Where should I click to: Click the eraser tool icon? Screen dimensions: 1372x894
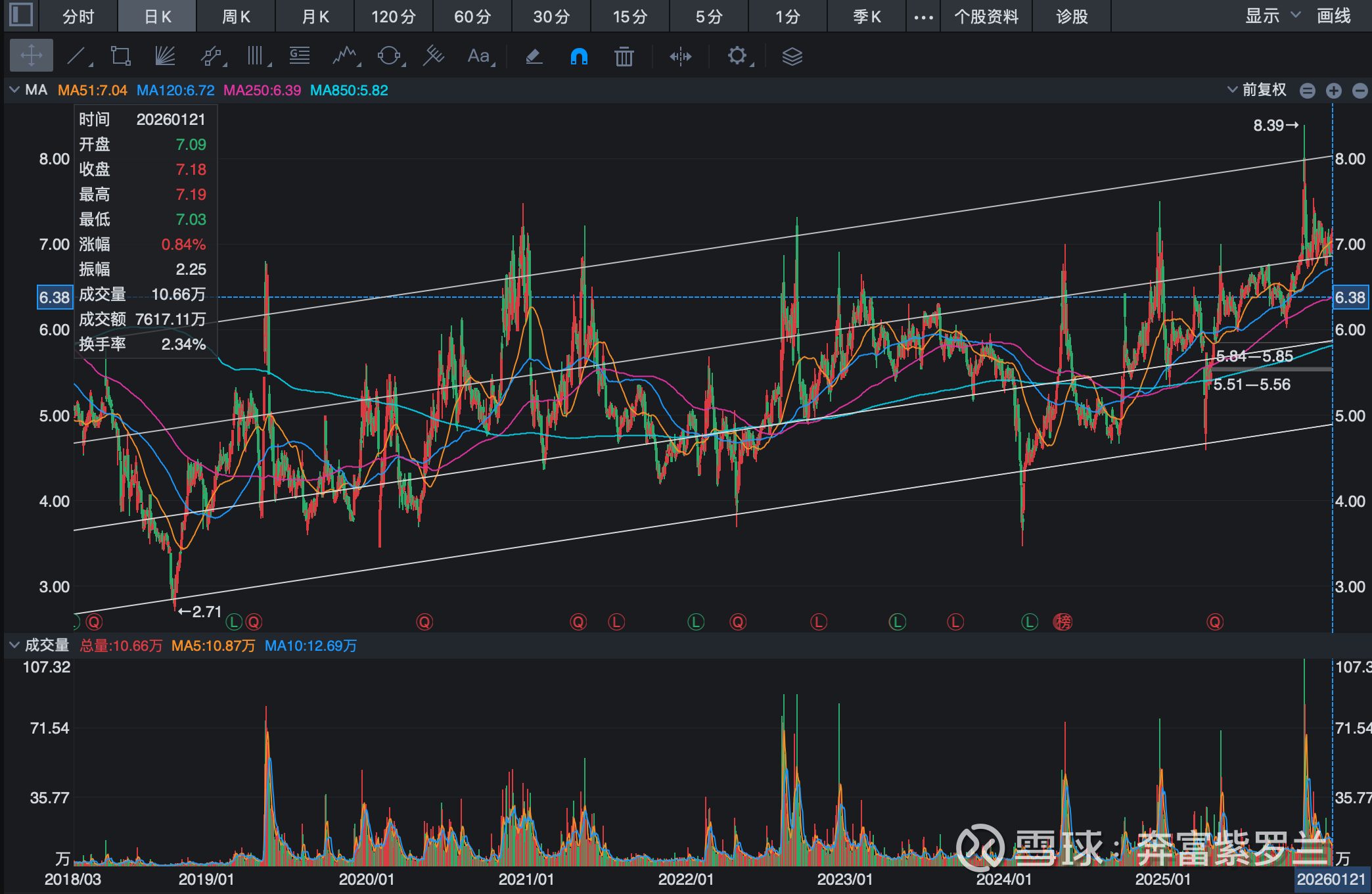pyautogui.click(x=534, y=56)
